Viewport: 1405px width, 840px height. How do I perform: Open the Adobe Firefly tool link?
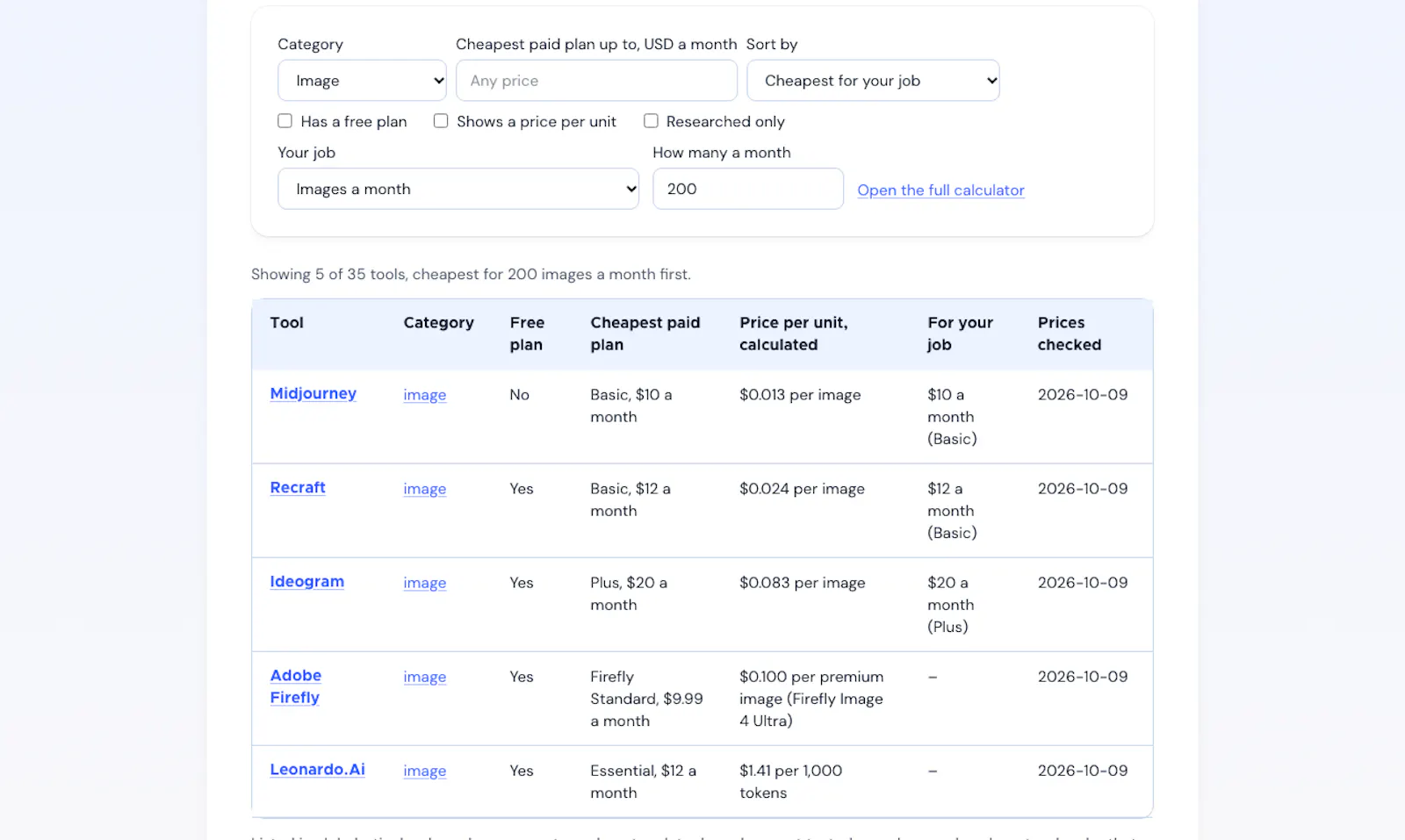click(x=296, y=686)
